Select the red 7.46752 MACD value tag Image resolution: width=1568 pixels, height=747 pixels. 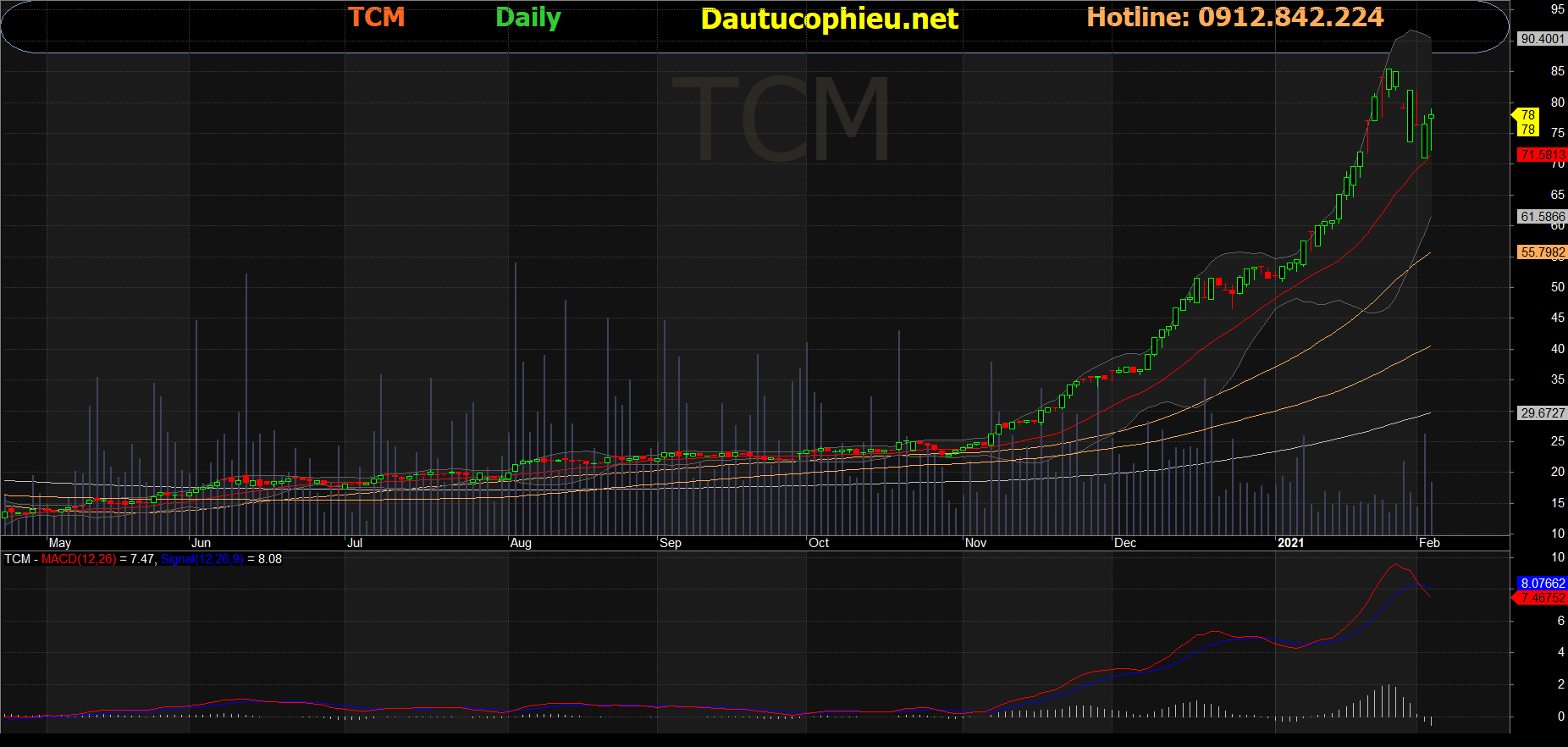(x=1542, y=598)
